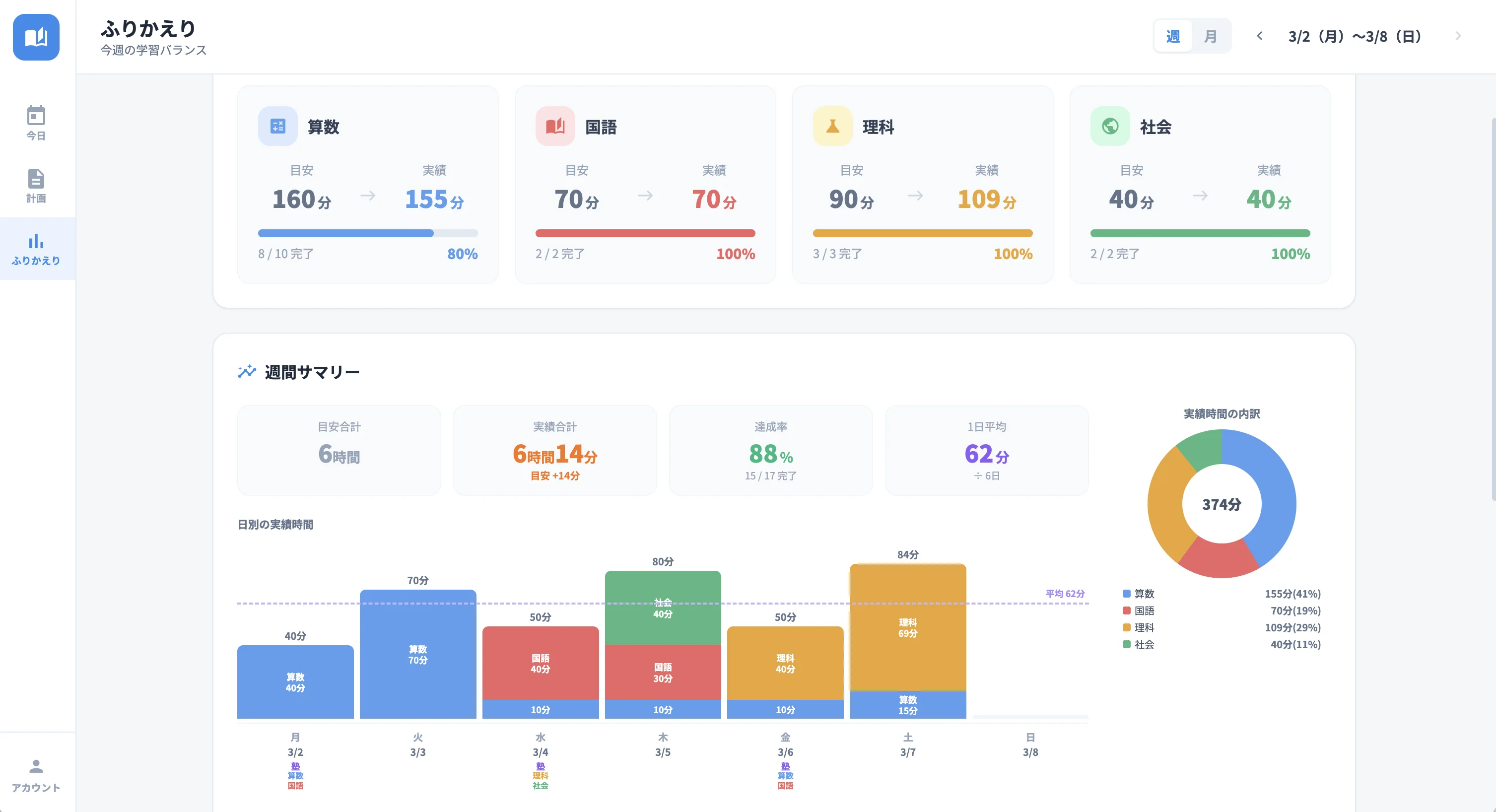The width and height of the screenshot is (1496, 812).
Task: Click the page vertical scrollbar
Action: click(x=1493, y=308)
